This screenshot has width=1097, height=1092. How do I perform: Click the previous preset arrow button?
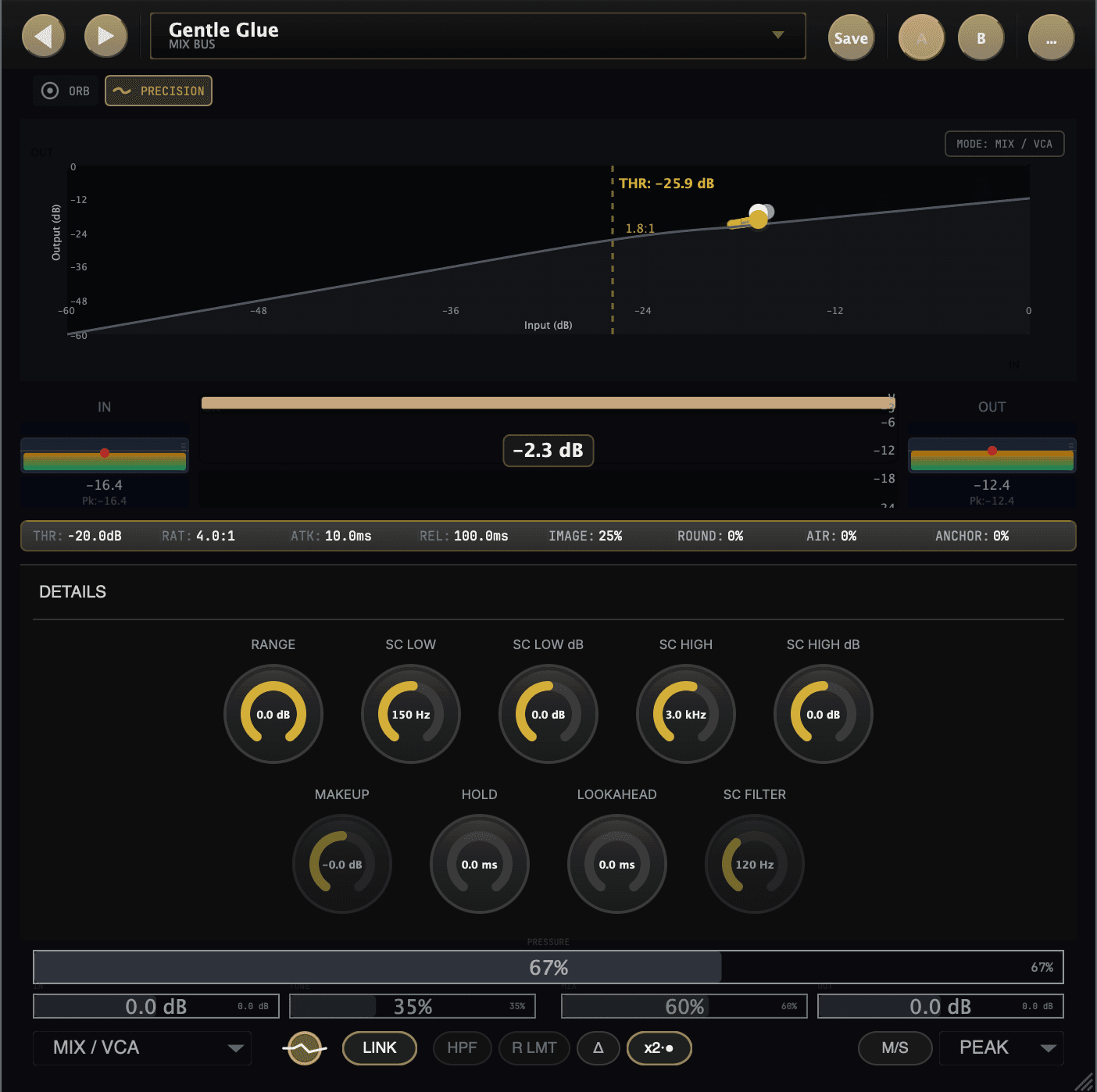click(x=44, y=36)
